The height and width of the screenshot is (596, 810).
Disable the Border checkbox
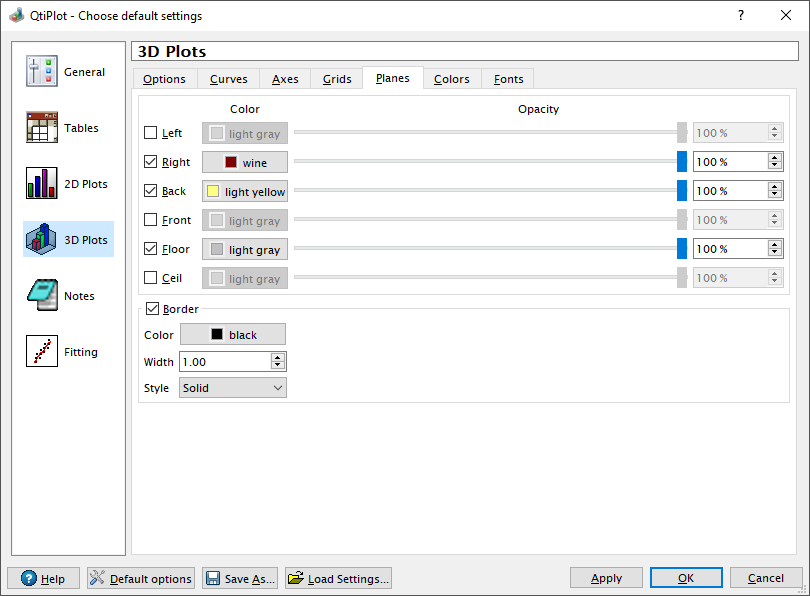pos(153,309)
